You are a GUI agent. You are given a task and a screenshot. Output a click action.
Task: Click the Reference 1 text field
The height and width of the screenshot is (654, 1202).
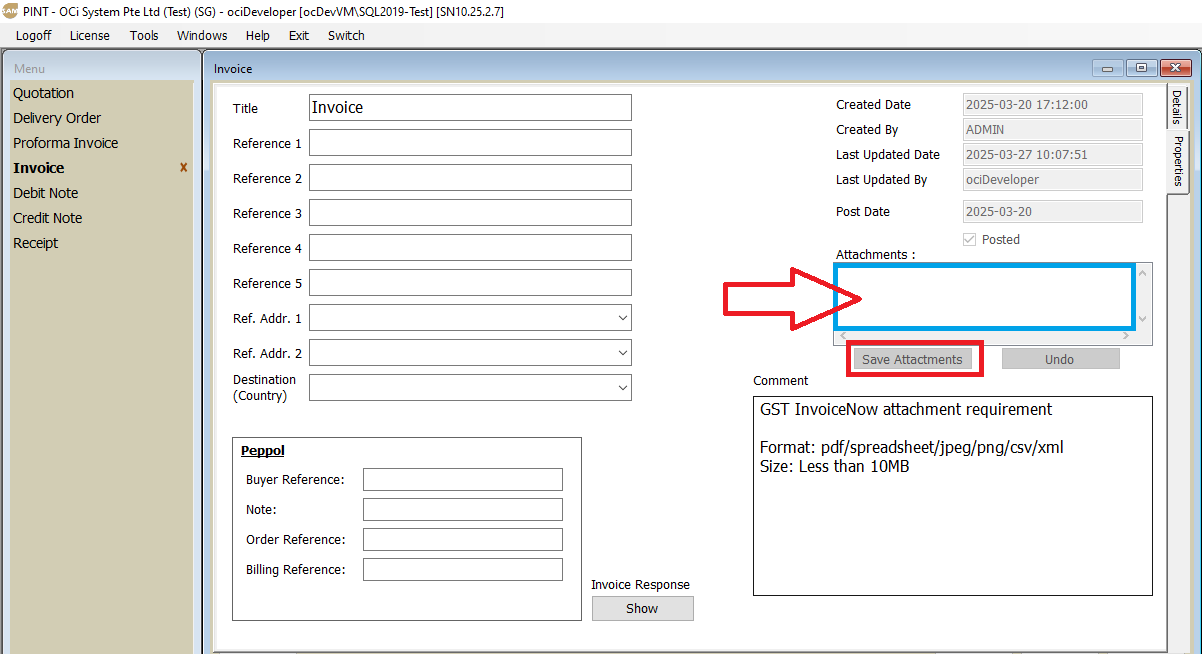tap(470, 143)
